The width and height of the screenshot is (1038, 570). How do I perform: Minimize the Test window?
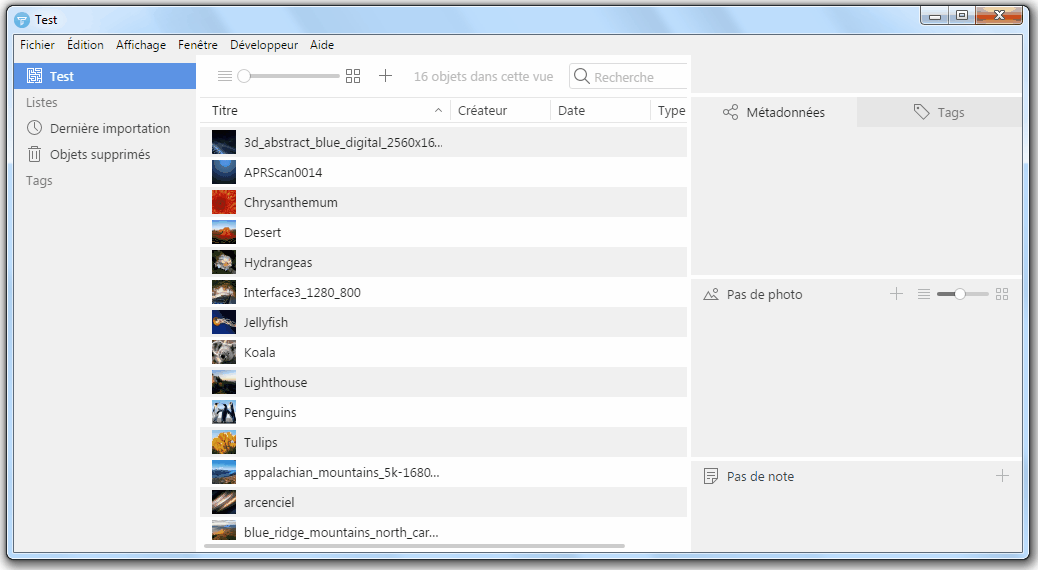pyautogui.click(x=935, y=16)
